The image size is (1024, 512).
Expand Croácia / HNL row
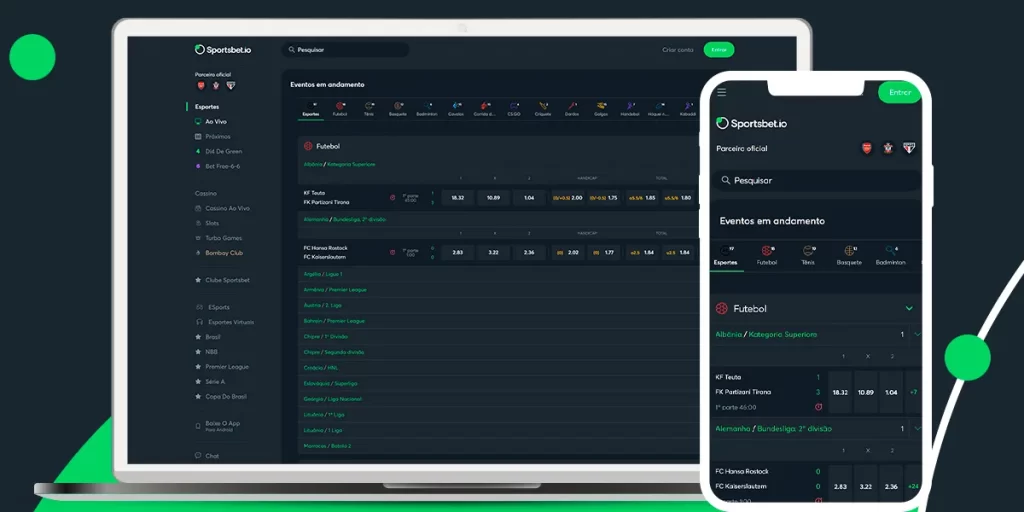pos(498,368)
